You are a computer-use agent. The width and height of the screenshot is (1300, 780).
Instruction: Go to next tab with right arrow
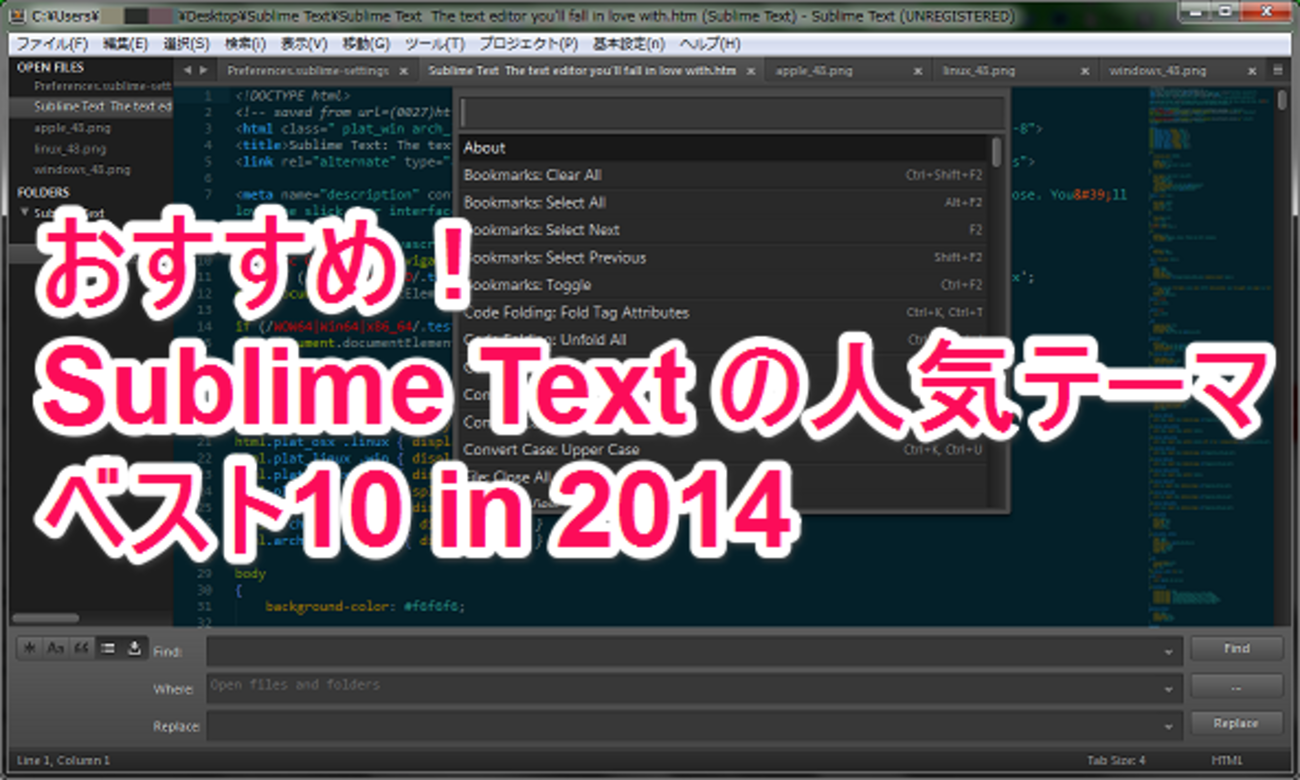(x=204, y=70)
